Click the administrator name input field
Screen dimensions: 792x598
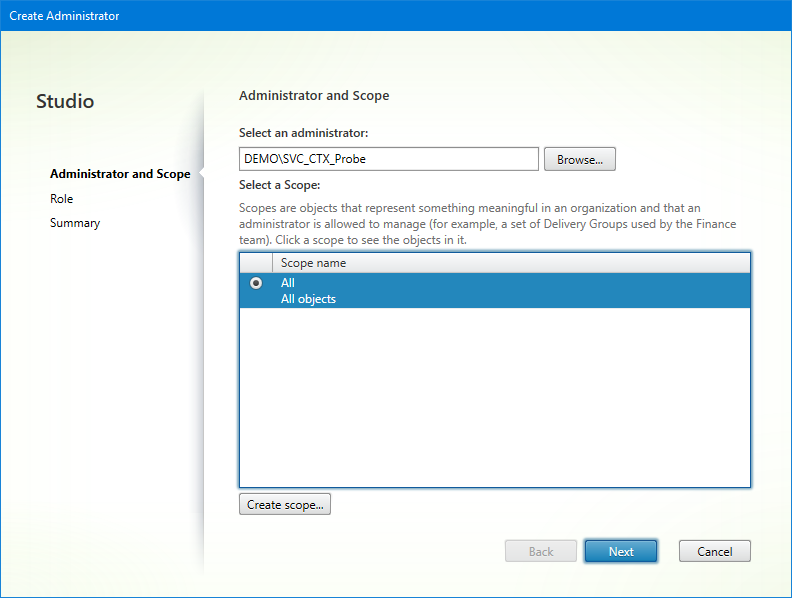(389, 159)
